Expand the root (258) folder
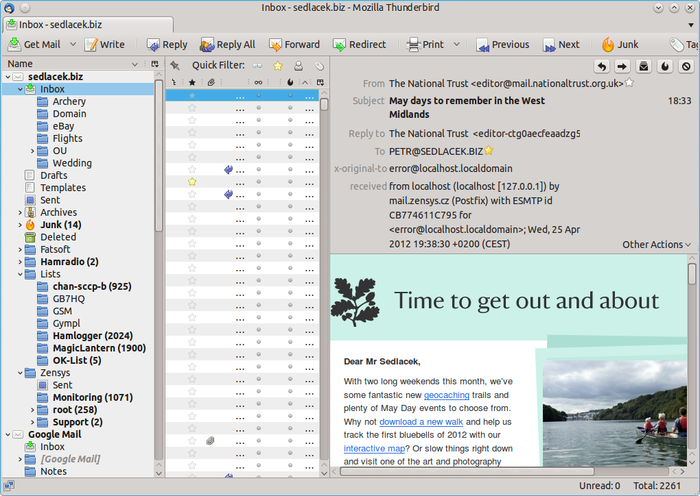 pyautogui.click(x=32, y=410)
